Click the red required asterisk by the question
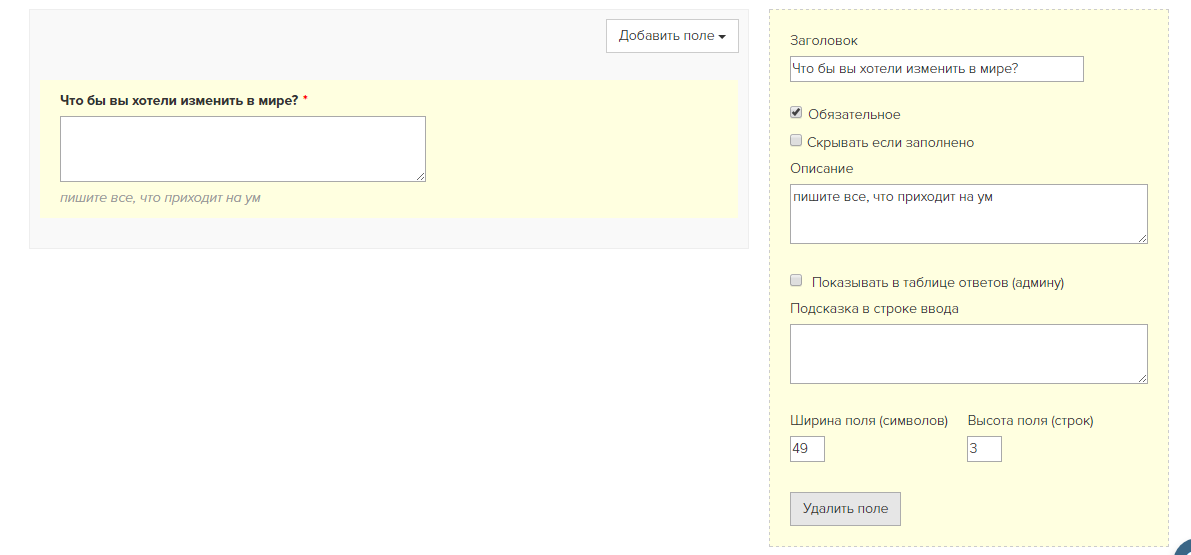Viewport: 1191px width, 555px height. [x=305, y=99]
